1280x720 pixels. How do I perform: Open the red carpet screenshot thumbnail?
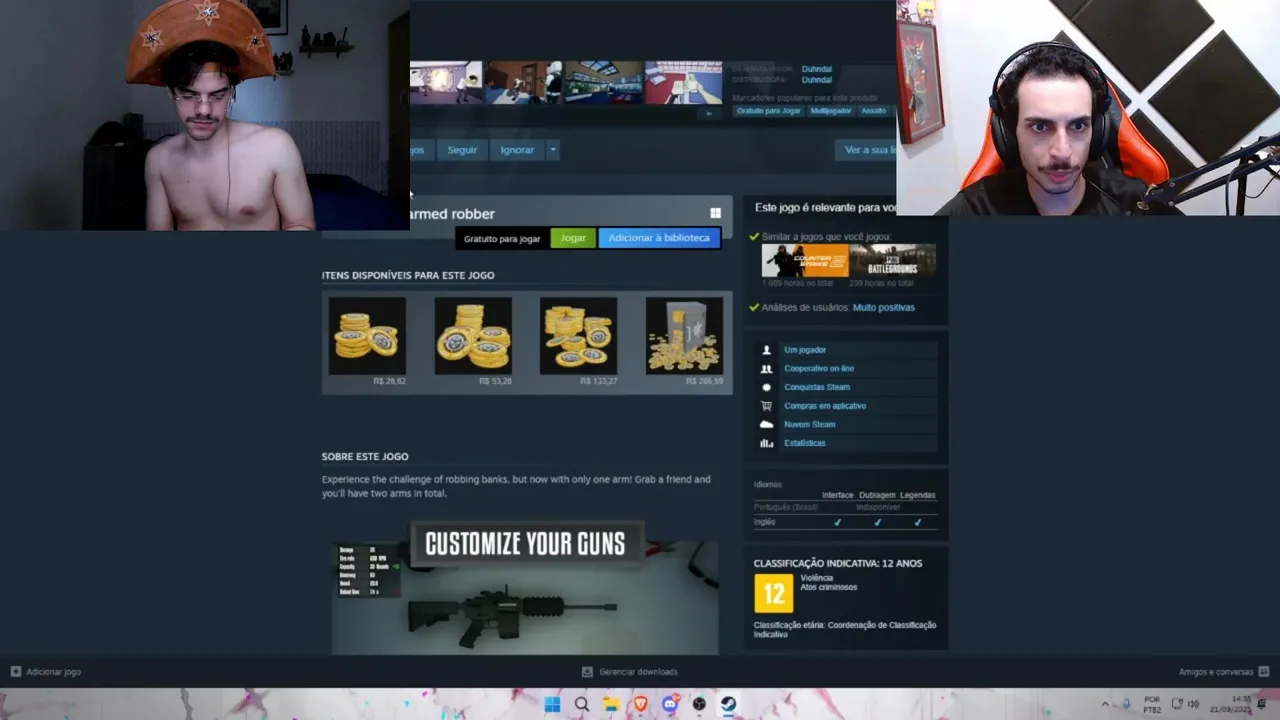pyautogui.click(x=683, y=83)
